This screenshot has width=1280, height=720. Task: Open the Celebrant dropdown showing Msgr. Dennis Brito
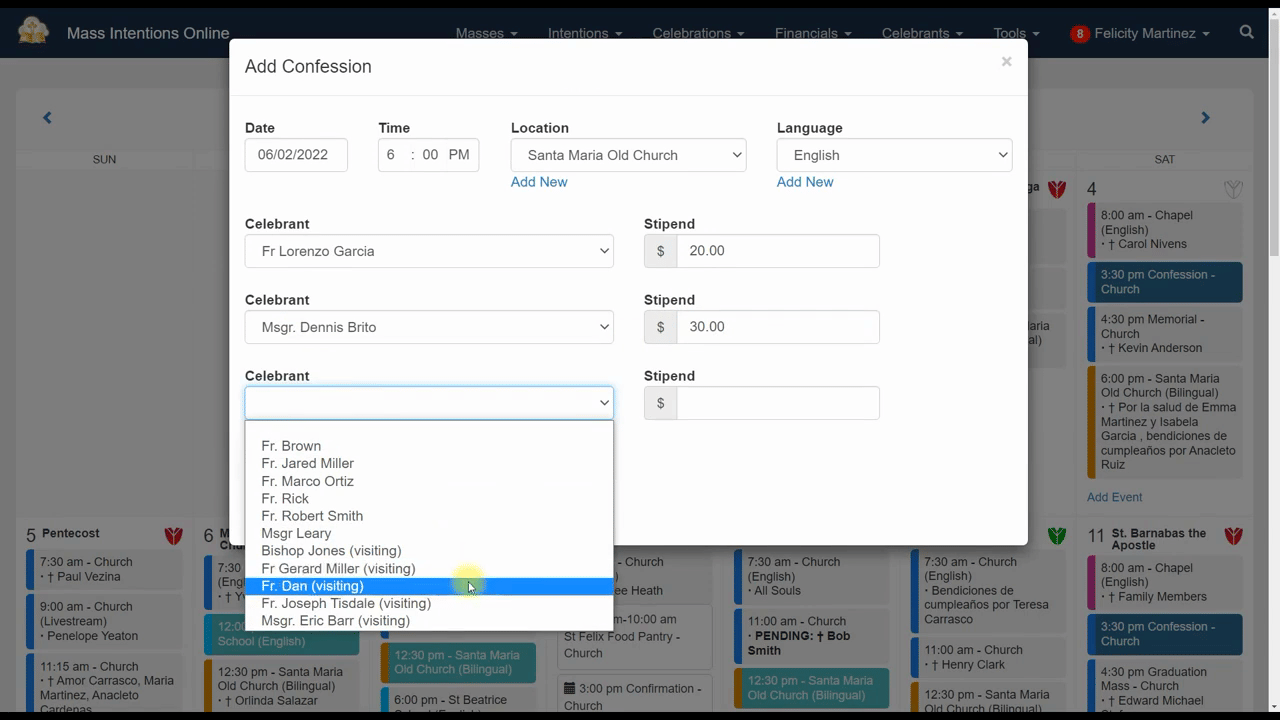[429, 327]
